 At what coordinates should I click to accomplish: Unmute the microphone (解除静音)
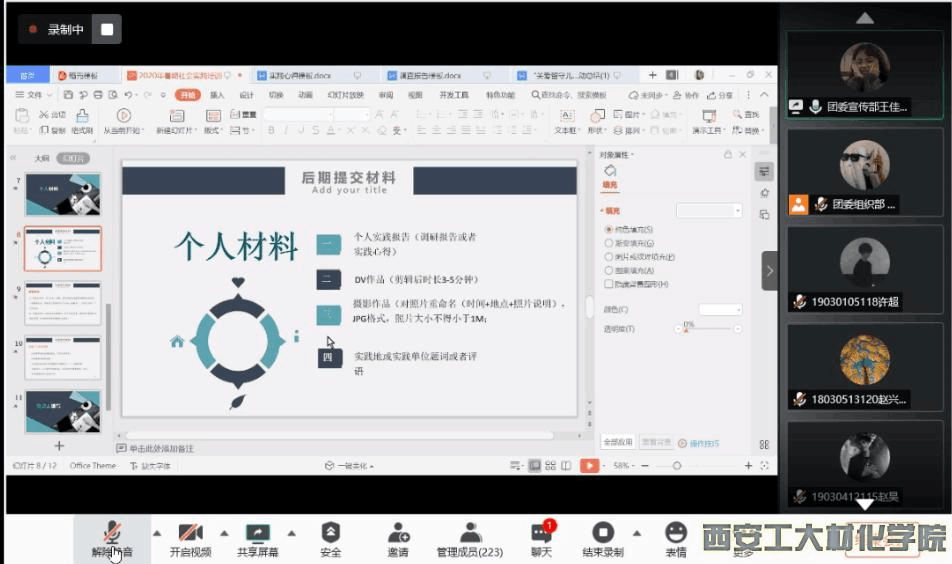(x=112, y=538)
